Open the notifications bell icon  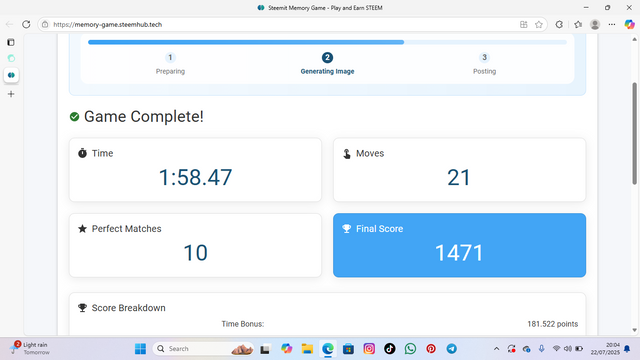pos(627,349)
